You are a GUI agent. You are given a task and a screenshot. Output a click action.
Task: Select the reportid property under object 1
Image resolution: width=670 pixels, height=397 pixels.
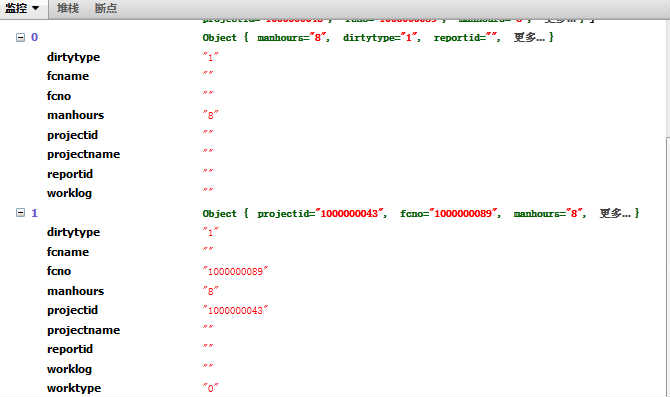[70, 349]
